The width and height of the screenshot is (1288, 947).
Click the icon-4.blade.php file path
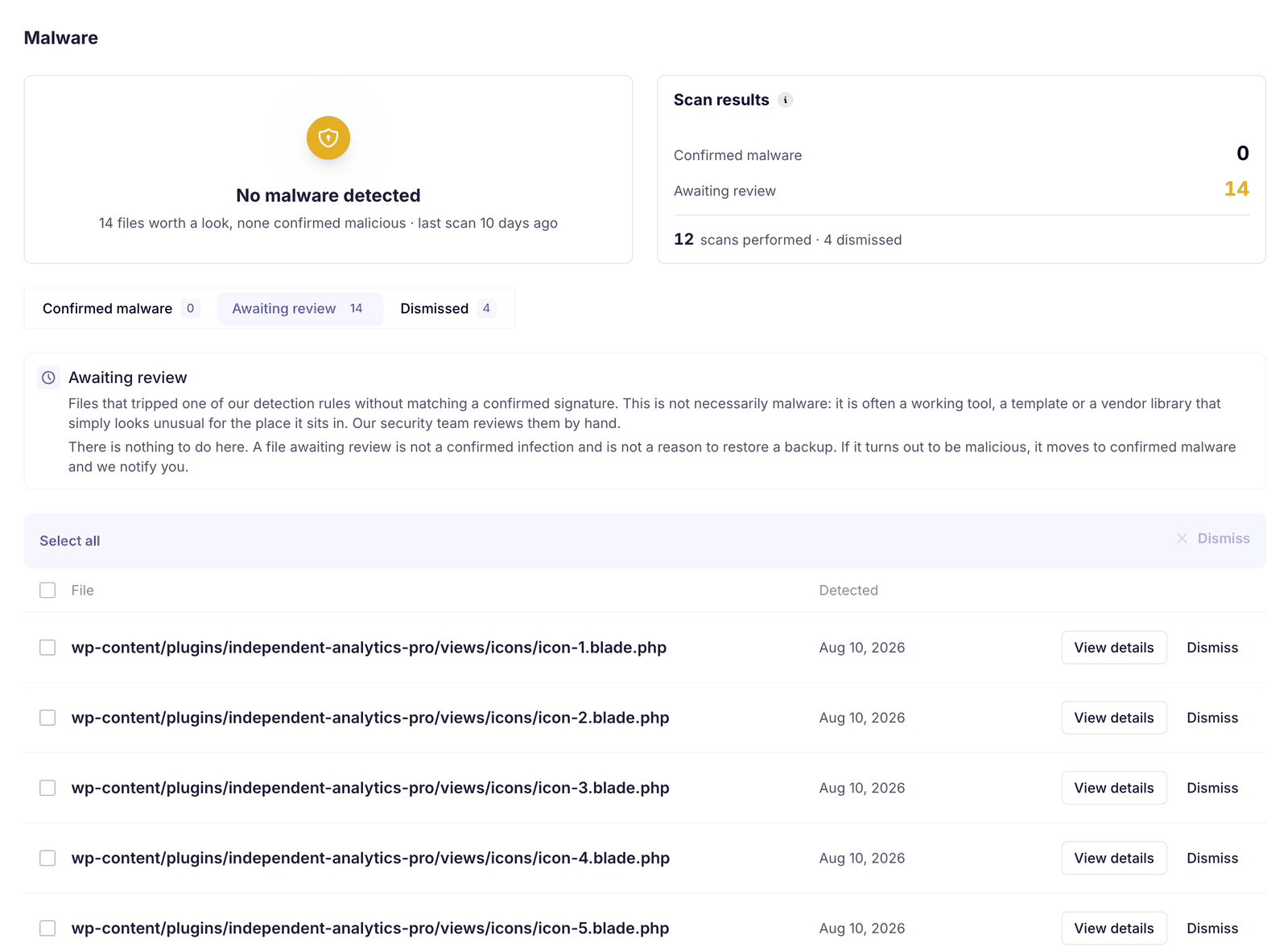pyautogui.click(x=370, y=858)
